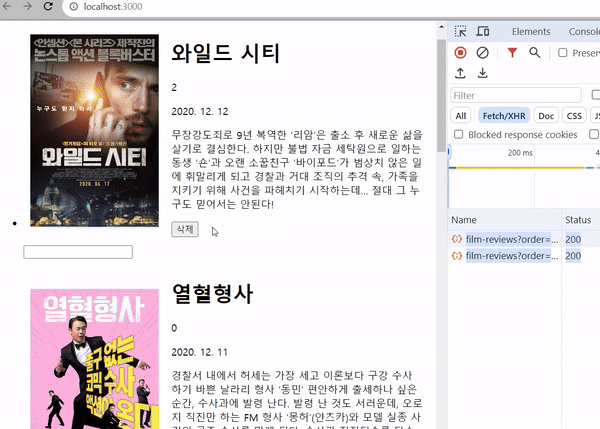Image resolution: width=600 pixels, height=429 pixels.
Task: Click the network Filter text field
Action: point(516,95)
